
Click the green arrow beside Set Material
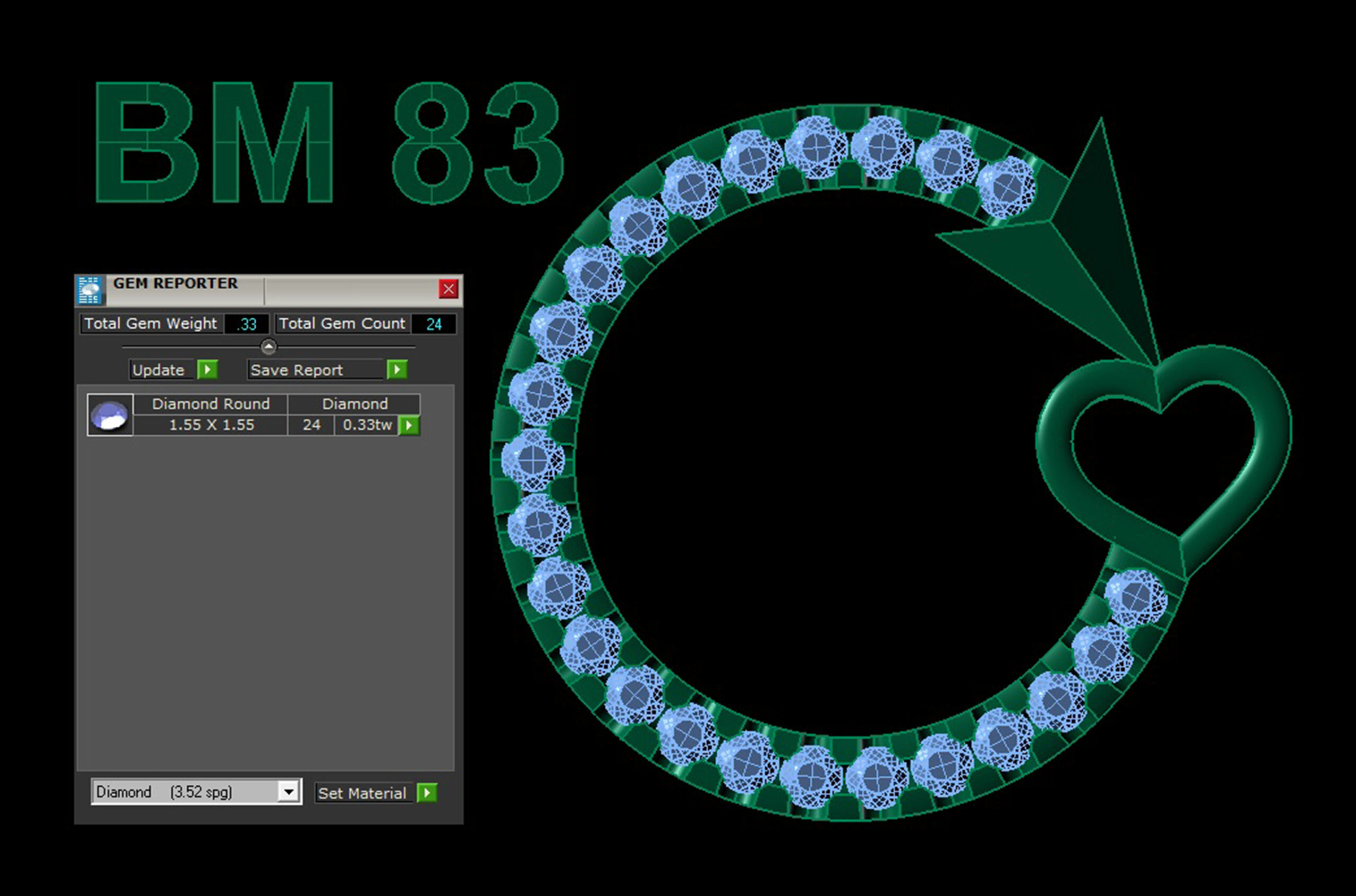pyautogui.click(x=427, y=793)
